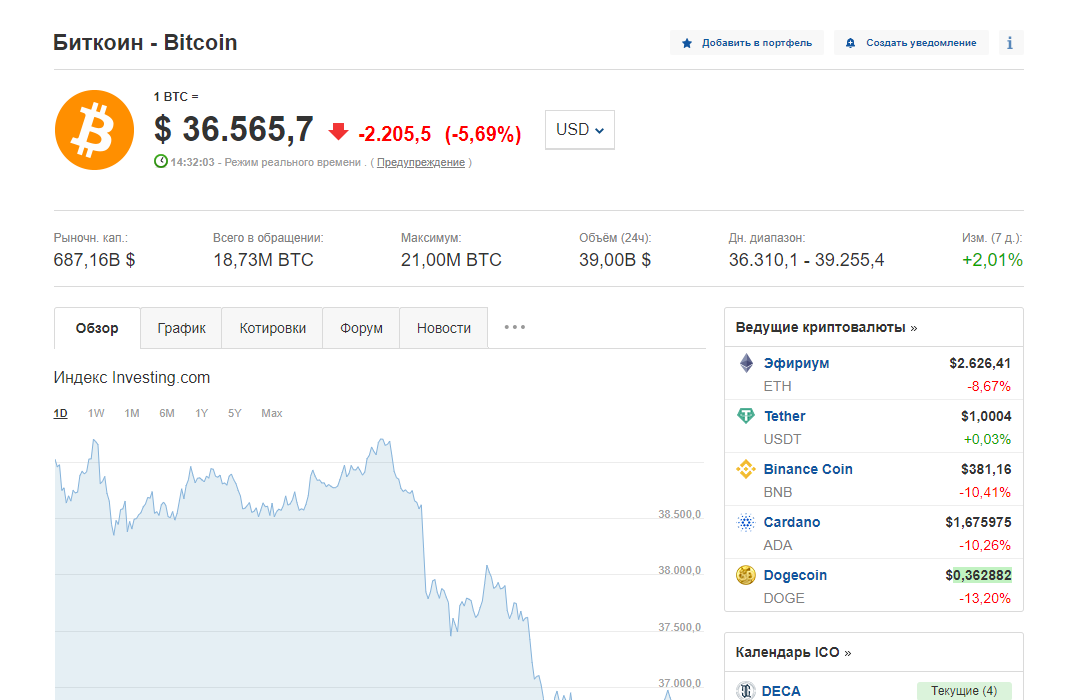Click the DECA ICO icon

point(746,691)
